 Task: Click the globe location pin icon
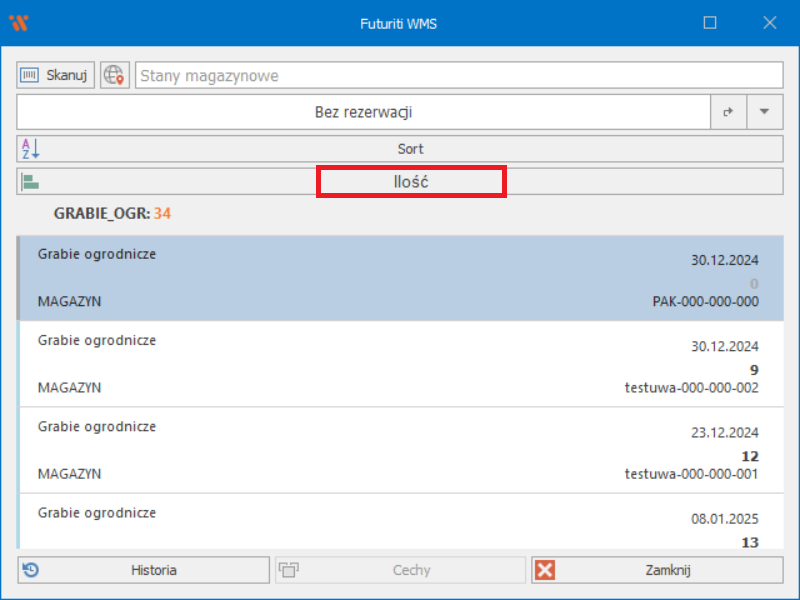click(115, 75)
